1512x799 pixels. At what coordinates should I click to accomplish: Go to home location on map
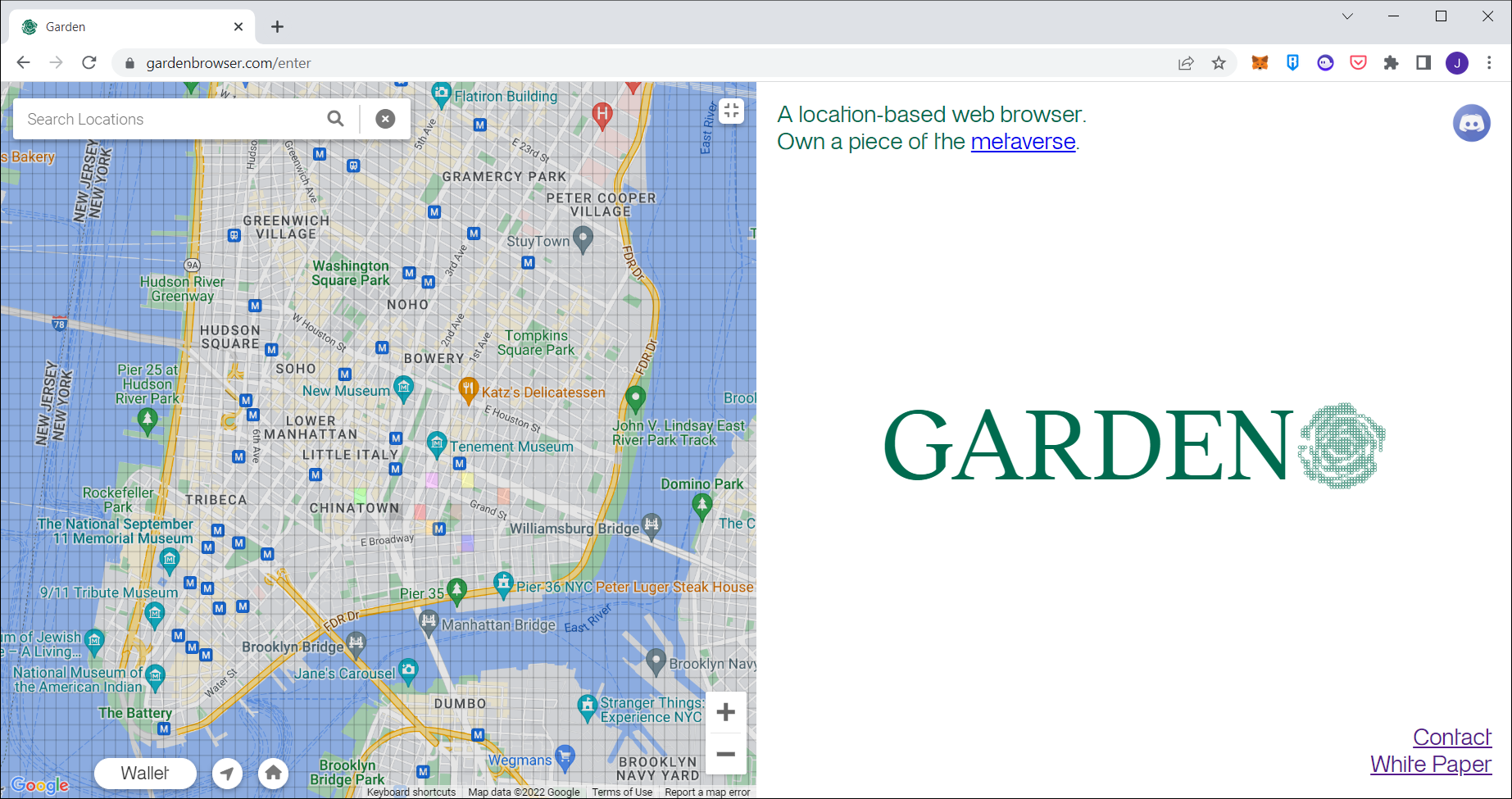pyautogui.click(x=274, y=773)
